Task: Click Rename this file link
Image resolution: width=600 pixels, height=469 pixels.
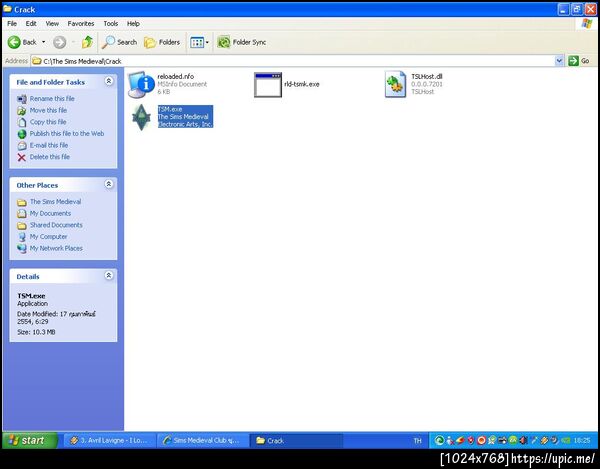Action: (x=52, y=99)
